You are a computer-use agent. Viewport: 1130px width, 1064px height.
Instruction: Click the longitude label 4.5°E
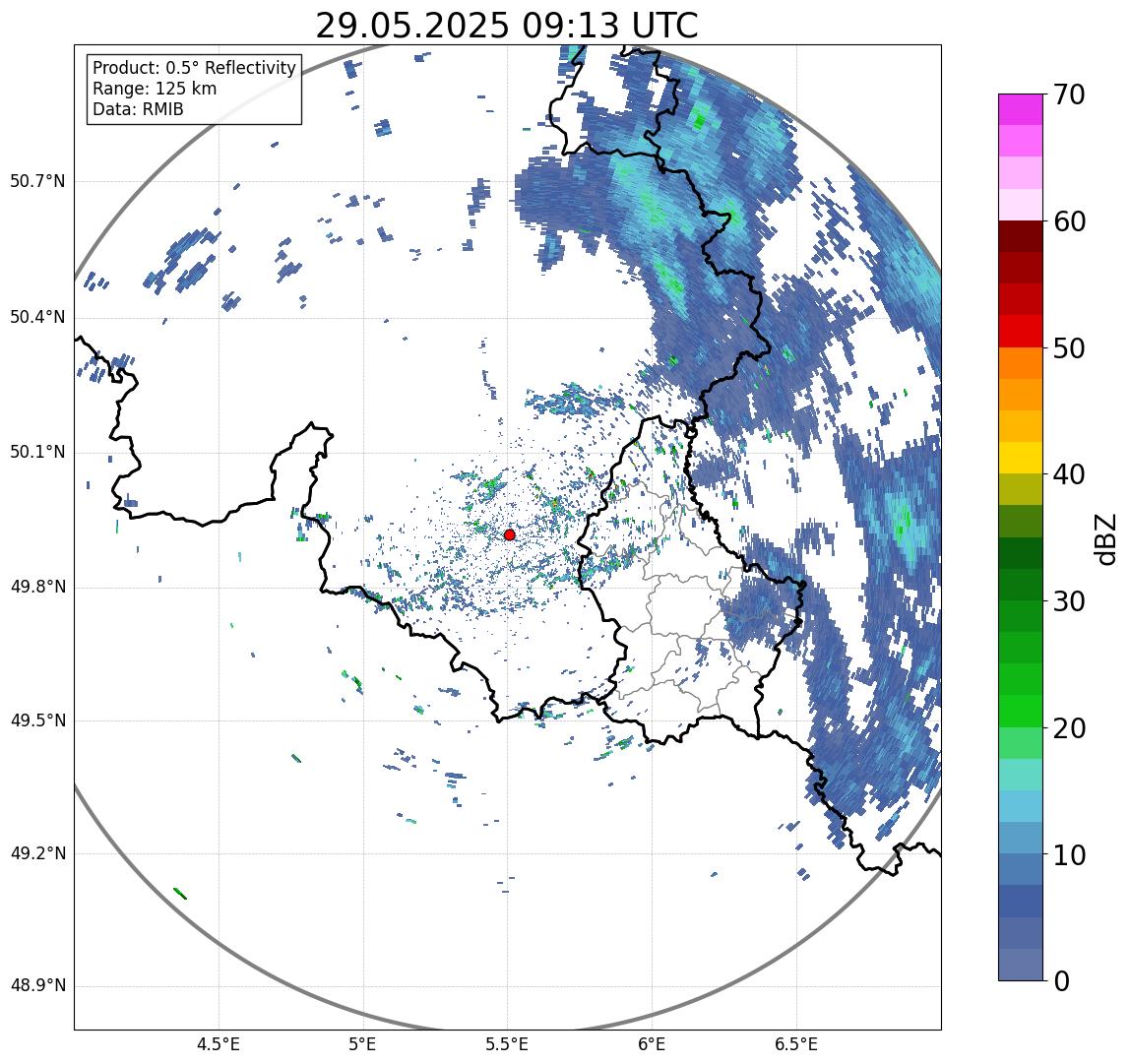[219, 1044]
